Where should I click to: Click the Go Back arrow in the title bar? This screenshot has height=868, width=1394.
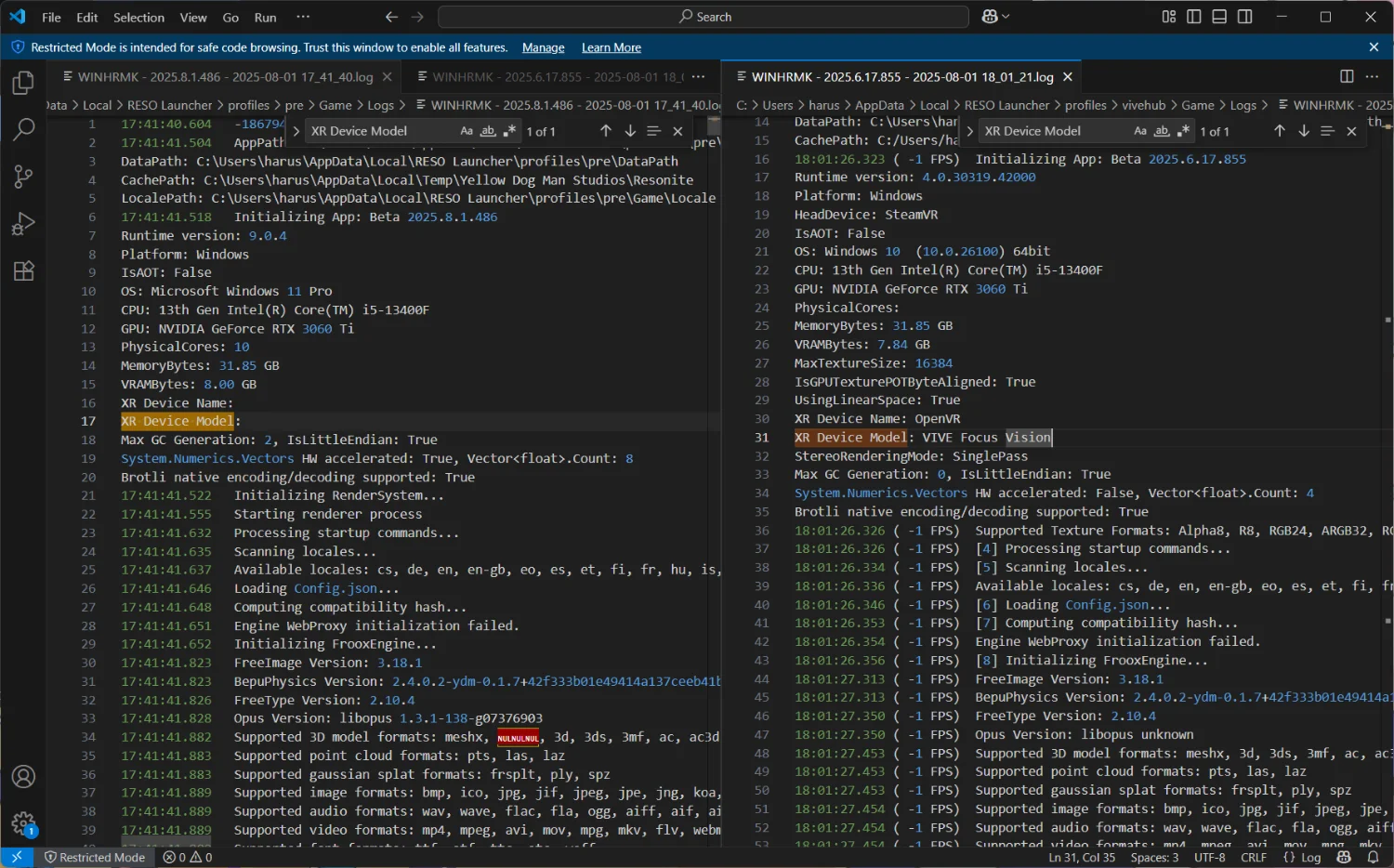coord(391,17)
